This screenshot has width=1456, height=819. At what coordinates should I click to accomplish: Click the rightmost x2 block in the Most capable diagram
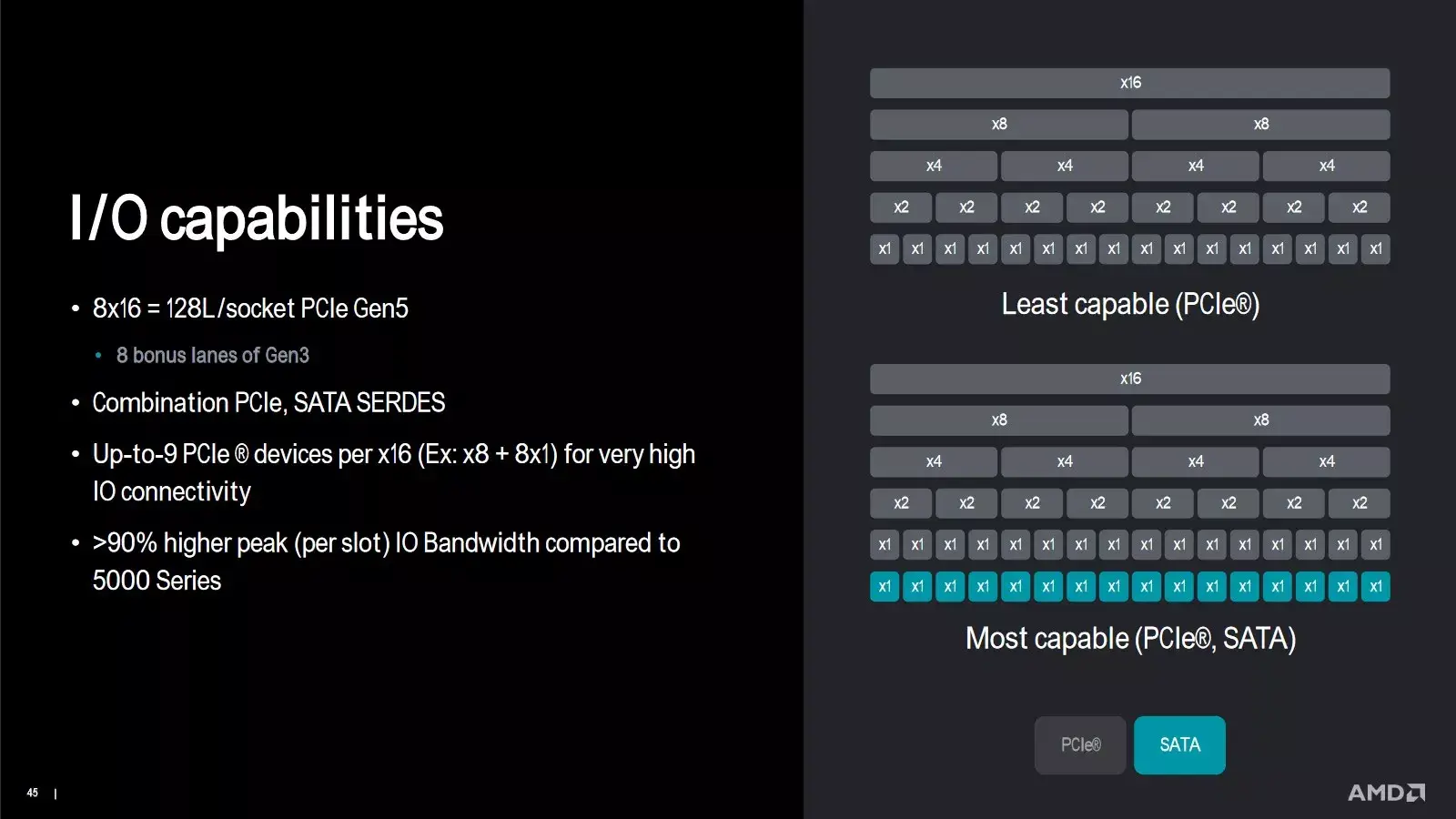point(1359,503)
